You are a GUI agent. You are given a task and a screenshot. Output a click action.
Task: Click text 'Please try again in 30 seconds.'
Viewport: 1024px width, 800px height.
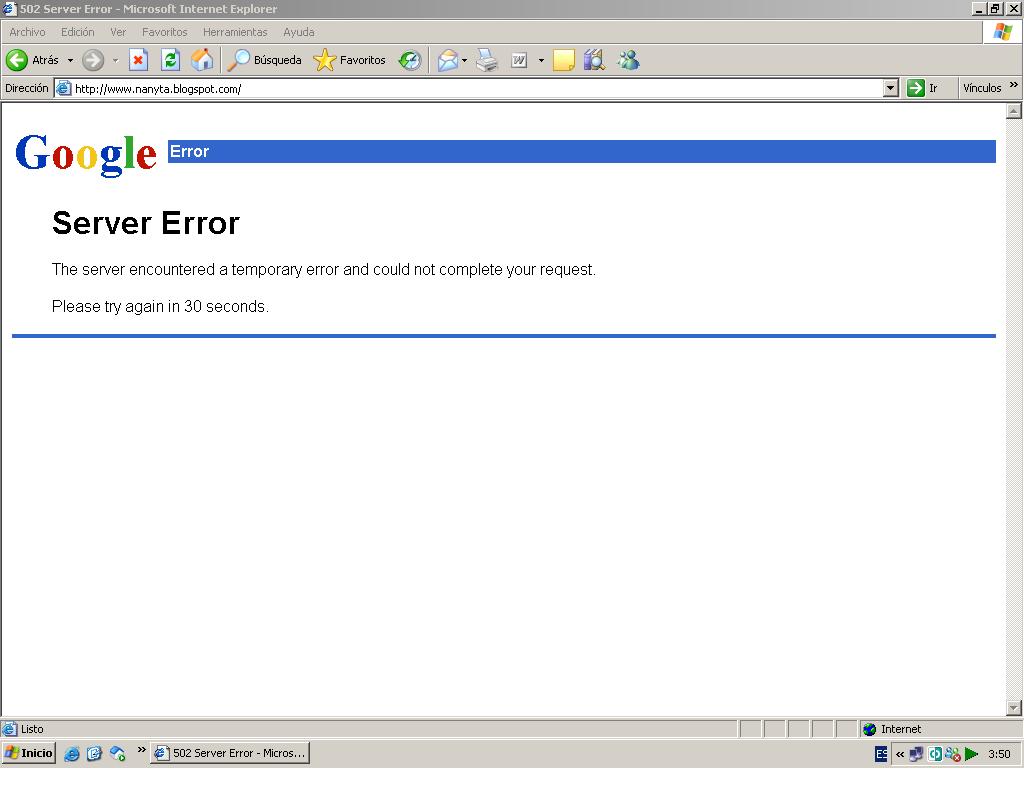click(x=160, y=306)
